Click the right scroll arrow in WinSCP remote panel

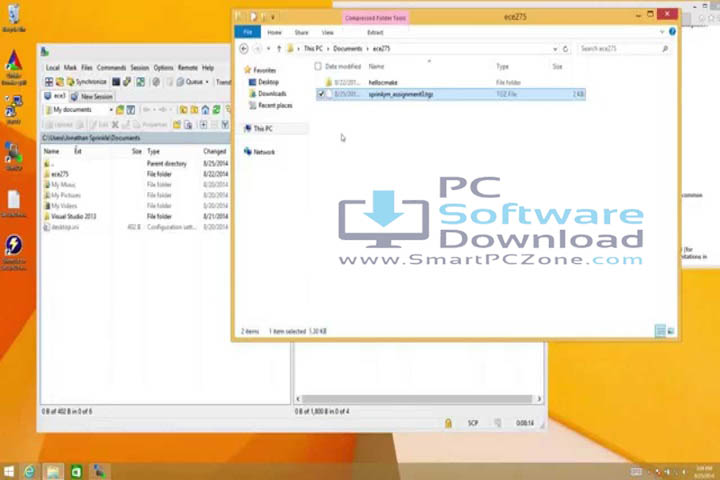coord(539,399)
